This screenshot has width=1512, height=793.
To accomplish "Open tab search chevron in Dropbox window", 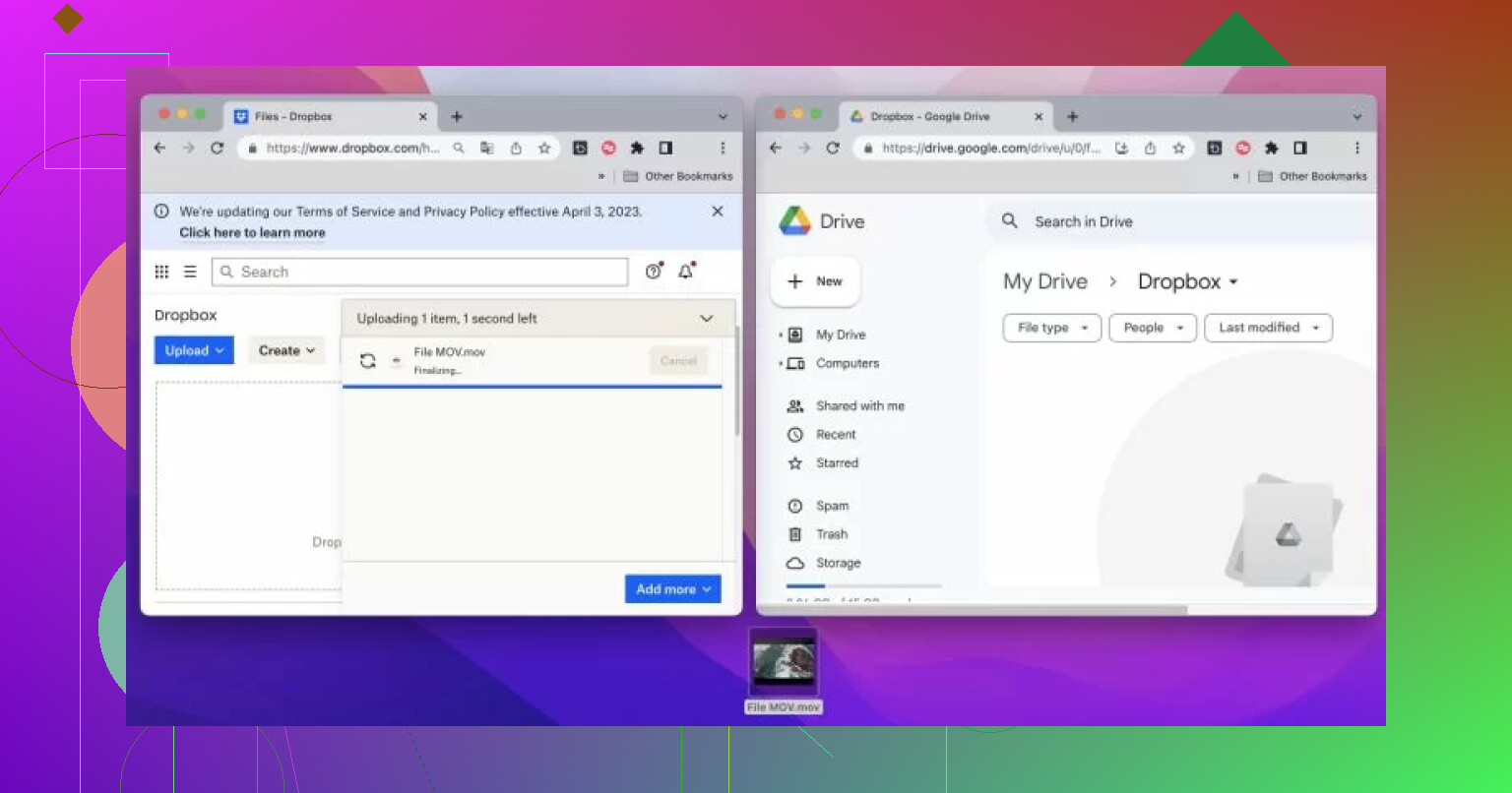I will click(723, 117).
